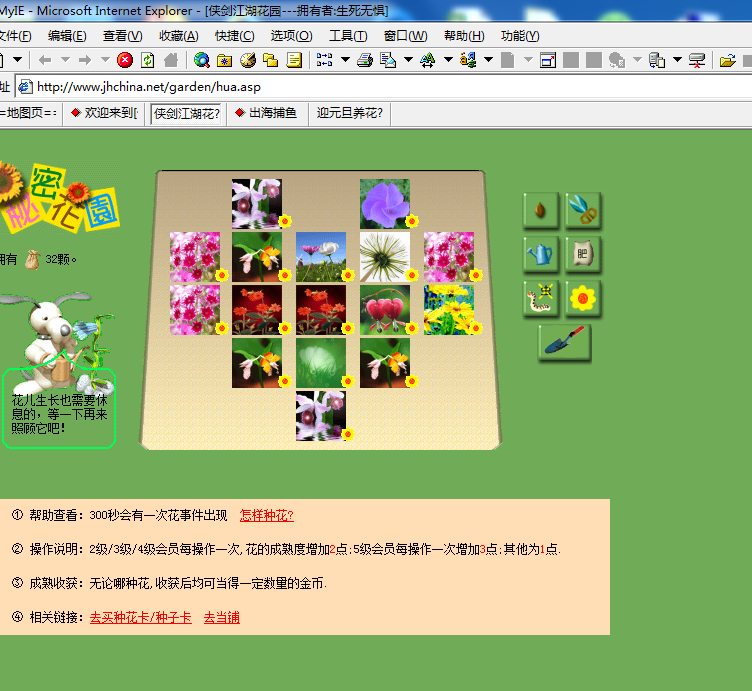This screenshot has width=752, height=691.
Task: Open the 文件(F) menu
Action: click(x=15, y=36)
